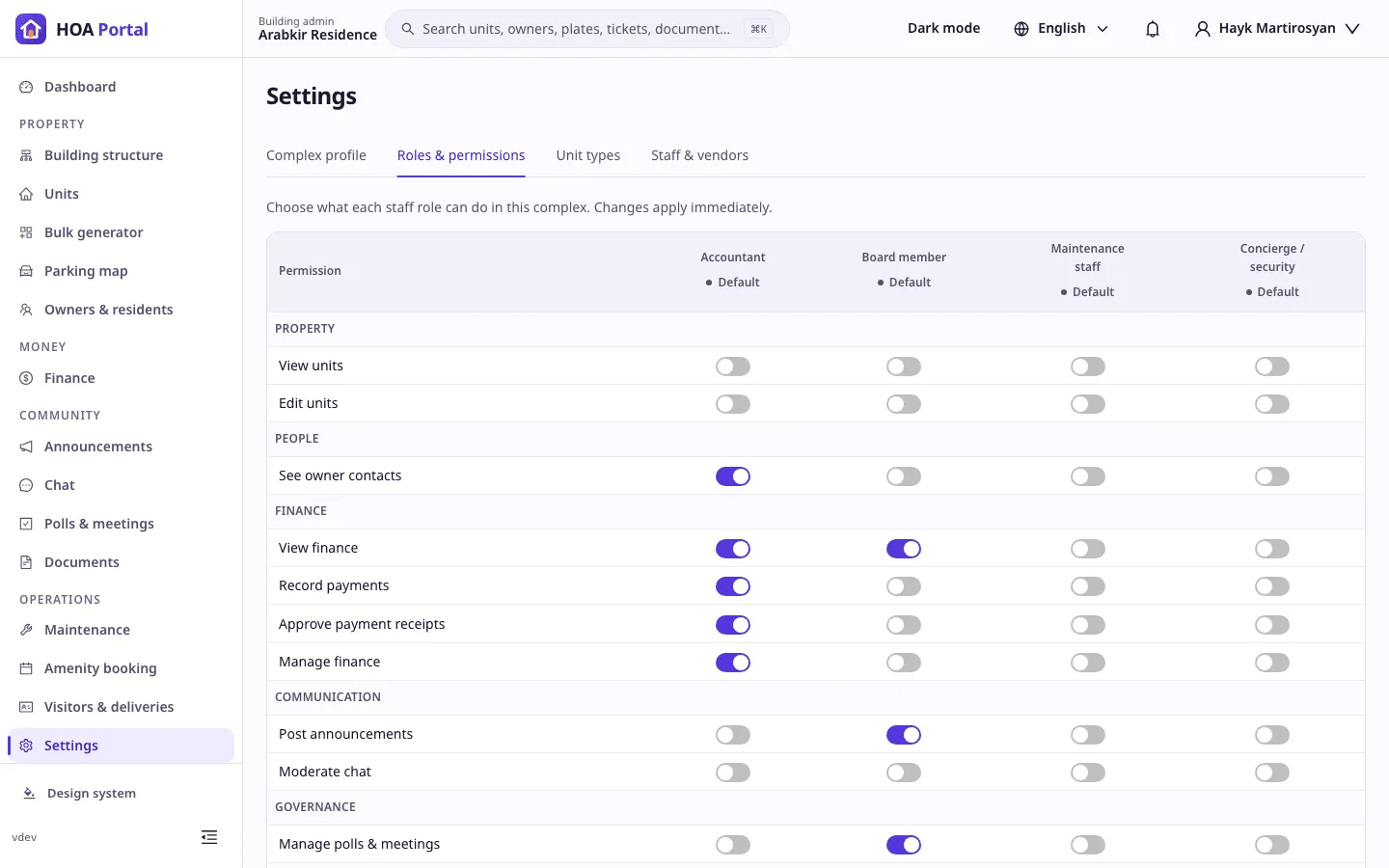Click the Dashboard gauge icon in sidebar

(26, 87)
